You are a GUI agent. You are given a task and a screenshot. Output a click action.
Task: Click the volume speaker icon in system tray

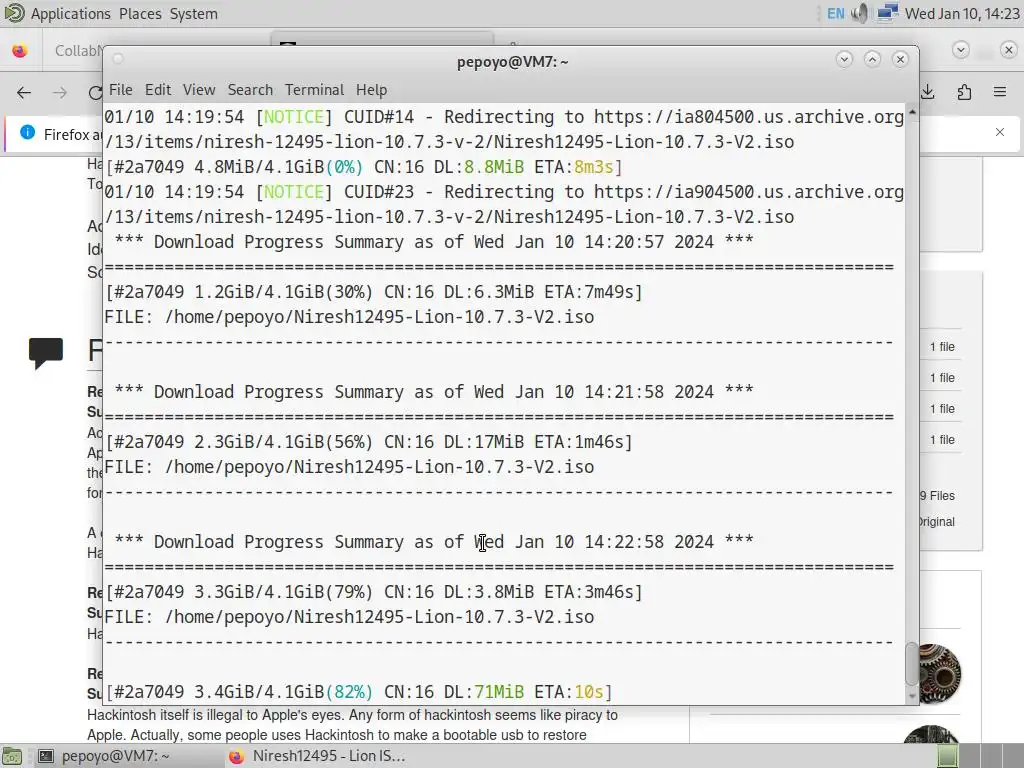click(861, 14)
